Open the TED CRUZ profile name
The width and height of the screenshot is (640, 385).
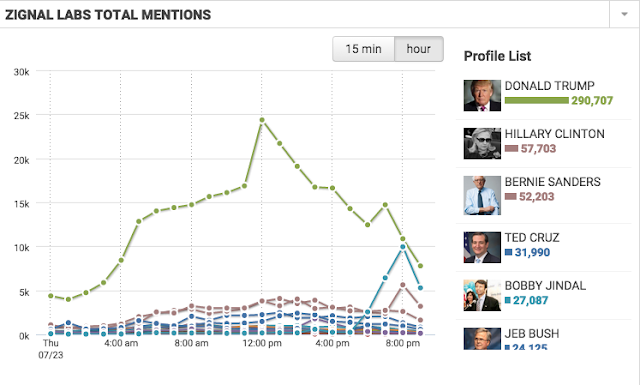tap(532, 238)
